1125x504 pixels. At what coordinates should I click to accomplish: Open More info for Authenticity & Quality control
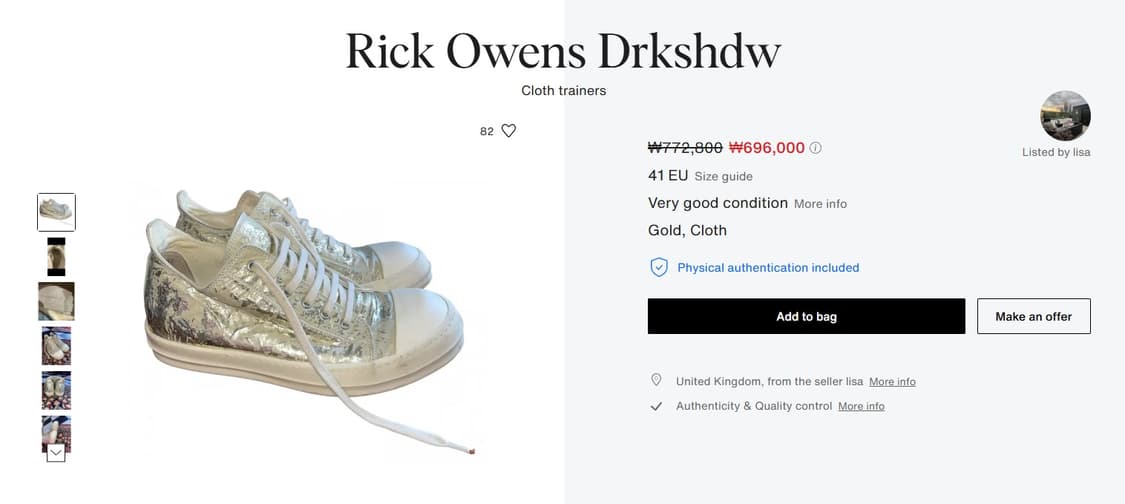pos(861,406)
